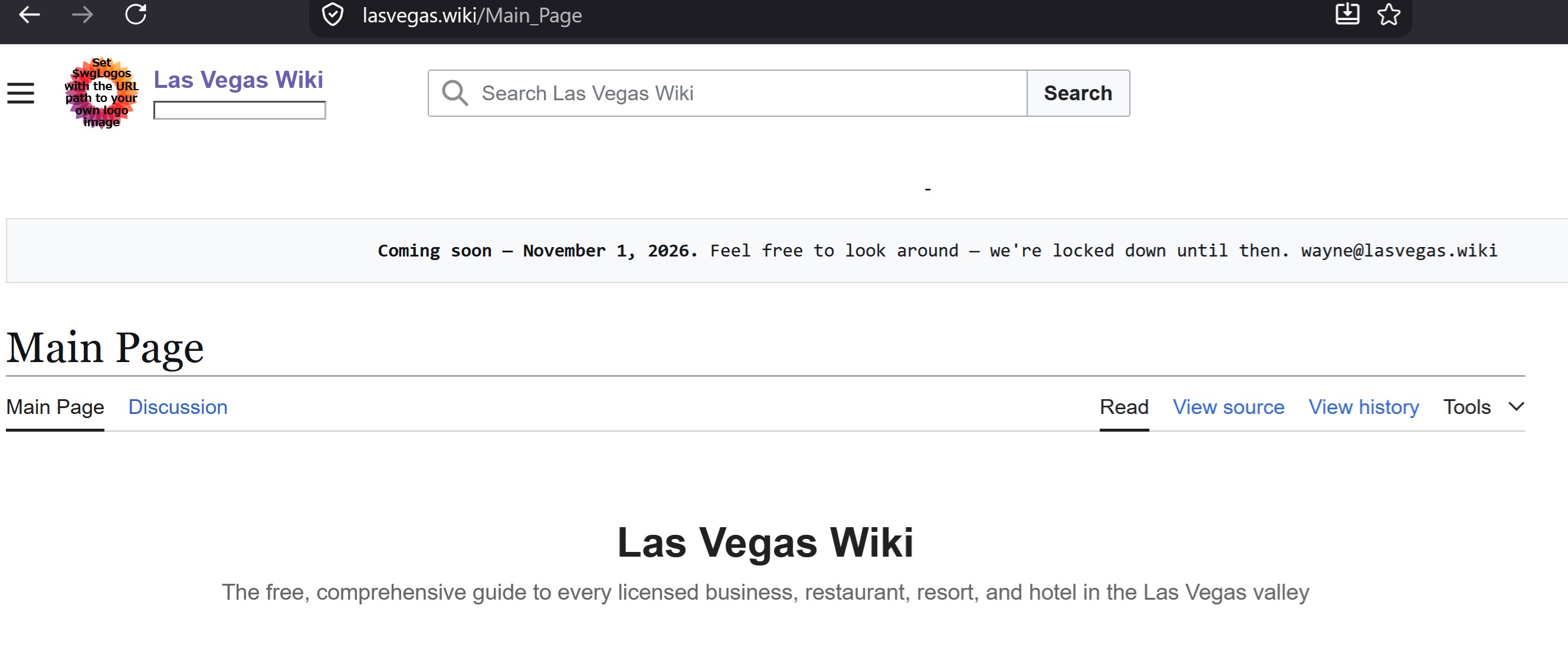Click the install/download icon in the address bar

[x=1347, y=14]
